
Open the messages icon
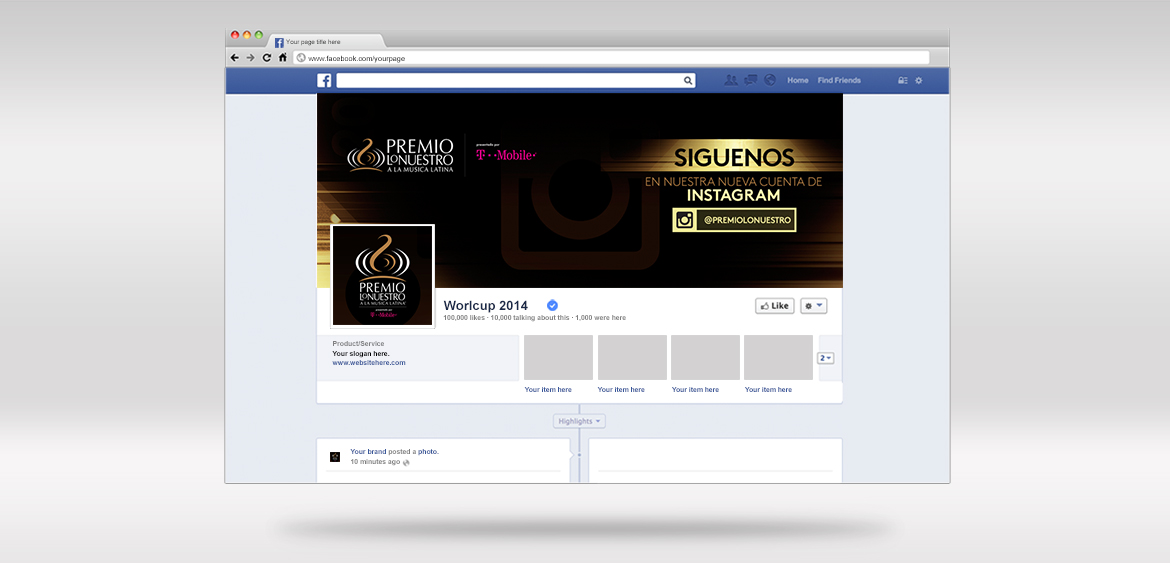751,80
